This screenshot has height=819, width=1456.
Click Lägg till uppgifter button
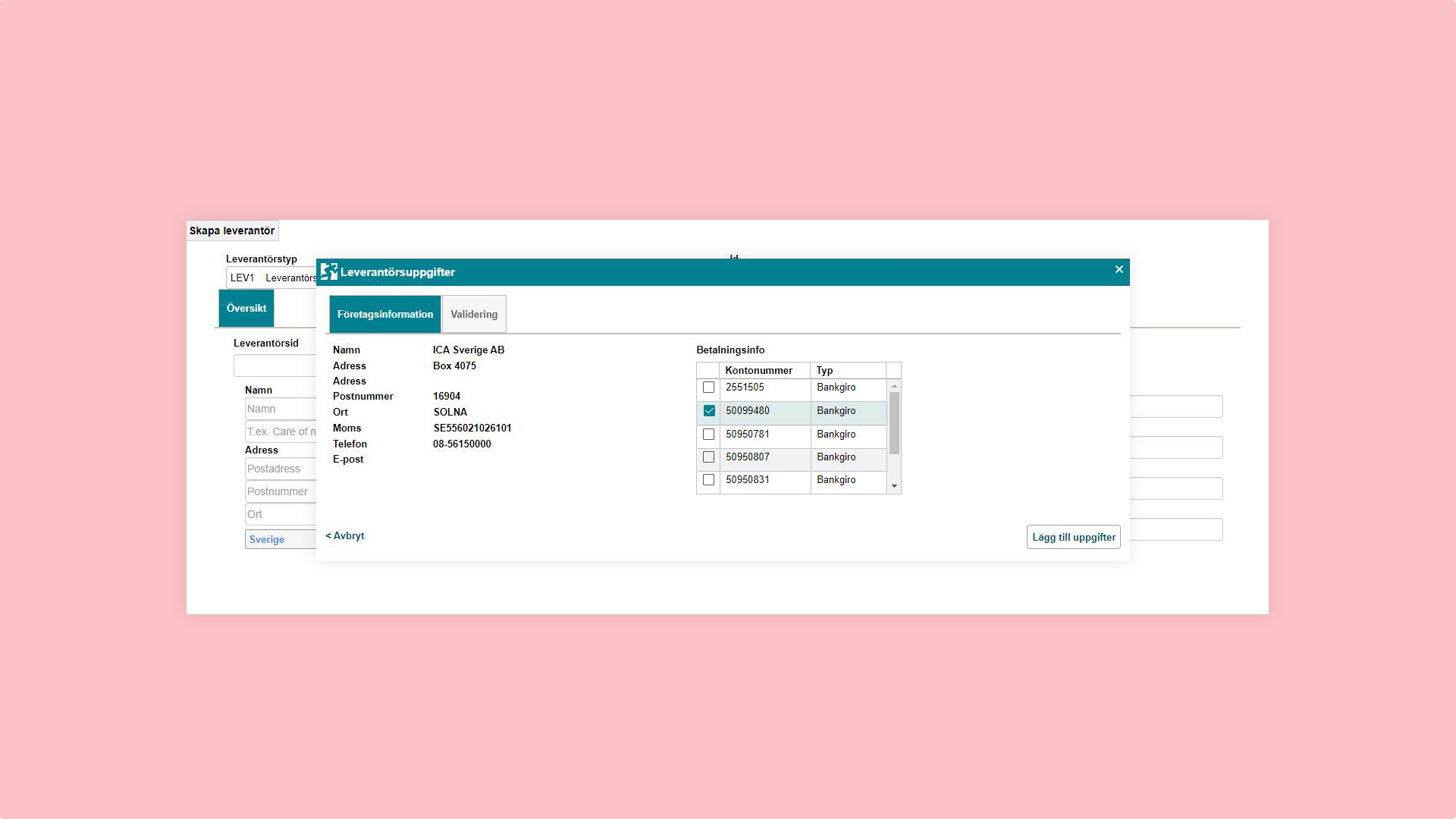[1074, 537]
